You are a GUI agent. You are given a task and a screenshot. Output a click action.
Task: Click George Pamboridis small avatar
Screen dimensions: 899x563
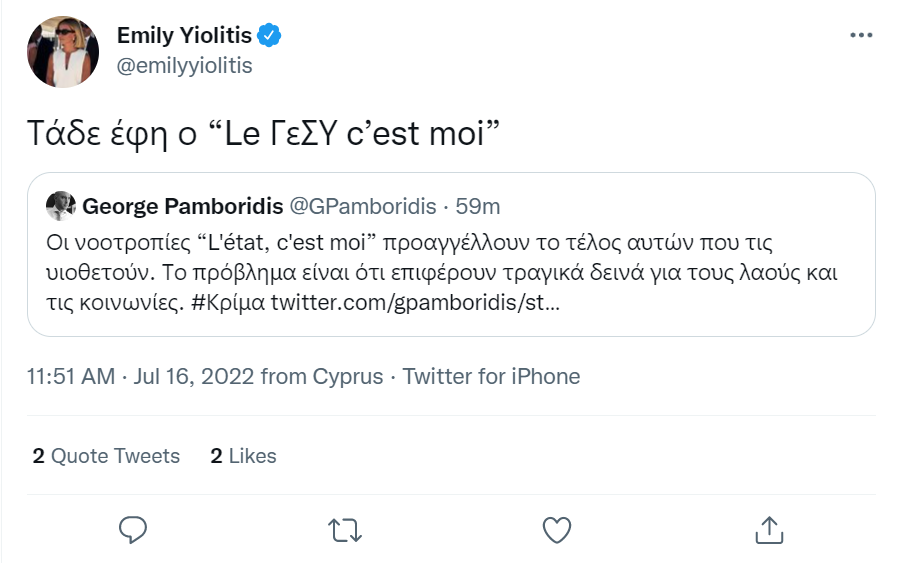pos(61,206)
